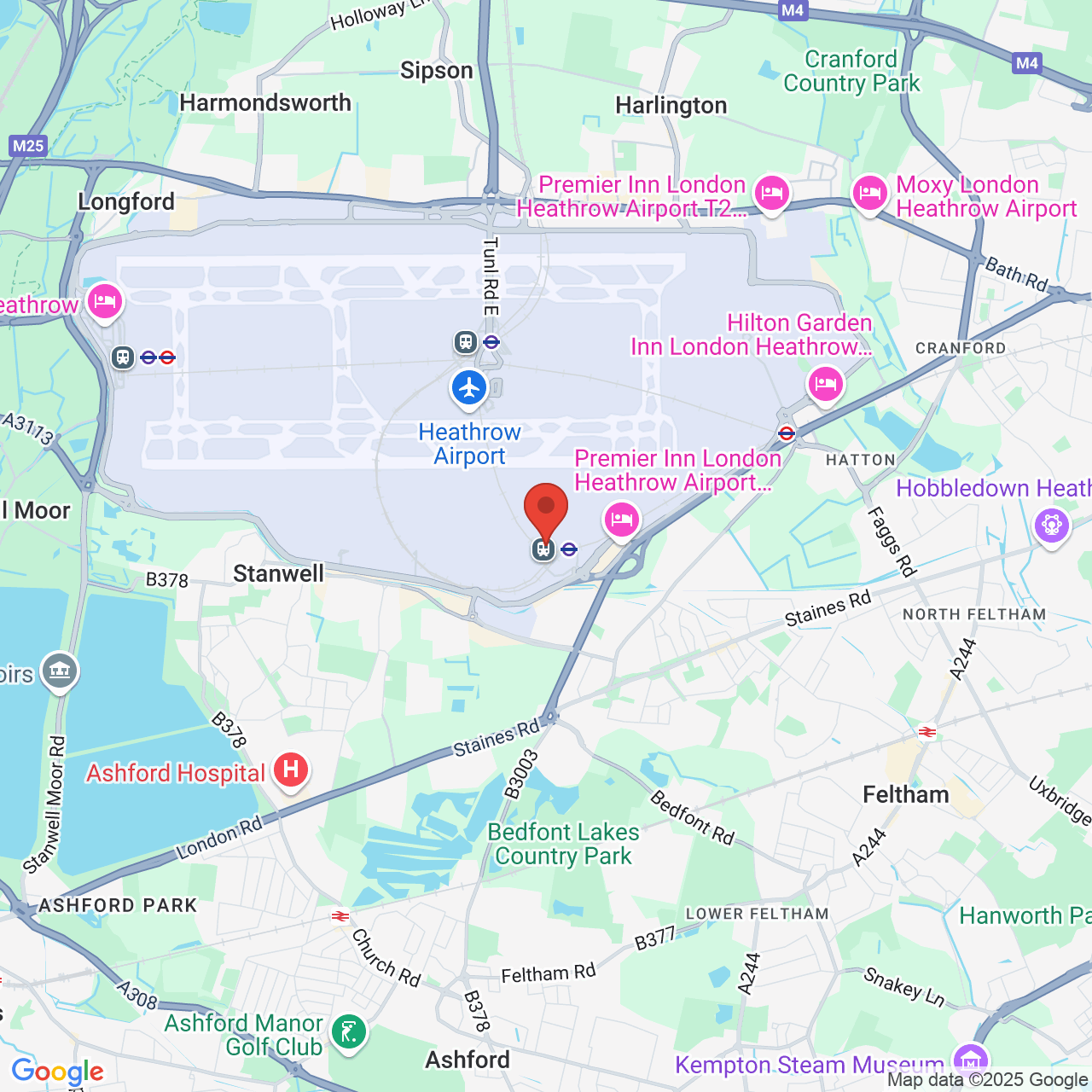Click the Heathrow Airport text label

[x=469, y=444]
